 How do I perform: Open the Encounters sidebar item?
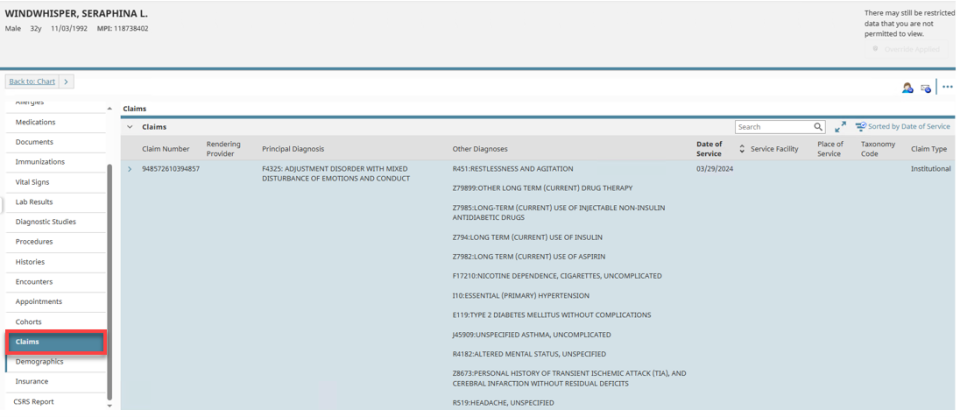34,281
